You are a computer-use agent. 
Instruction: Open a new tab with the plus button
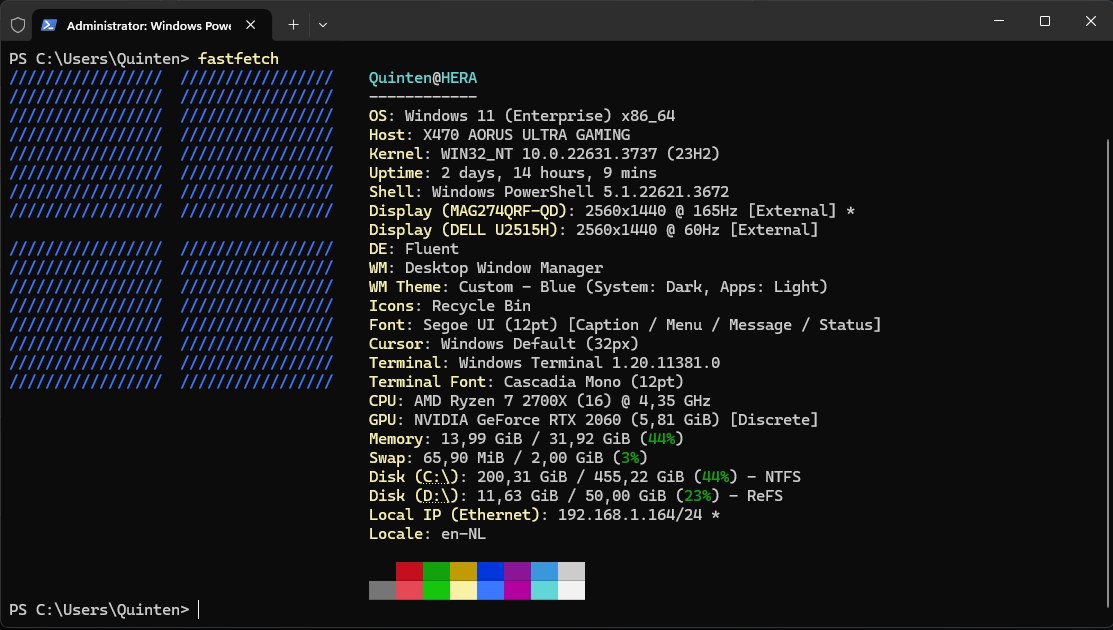pyautogui.click(x=293, y=24)
